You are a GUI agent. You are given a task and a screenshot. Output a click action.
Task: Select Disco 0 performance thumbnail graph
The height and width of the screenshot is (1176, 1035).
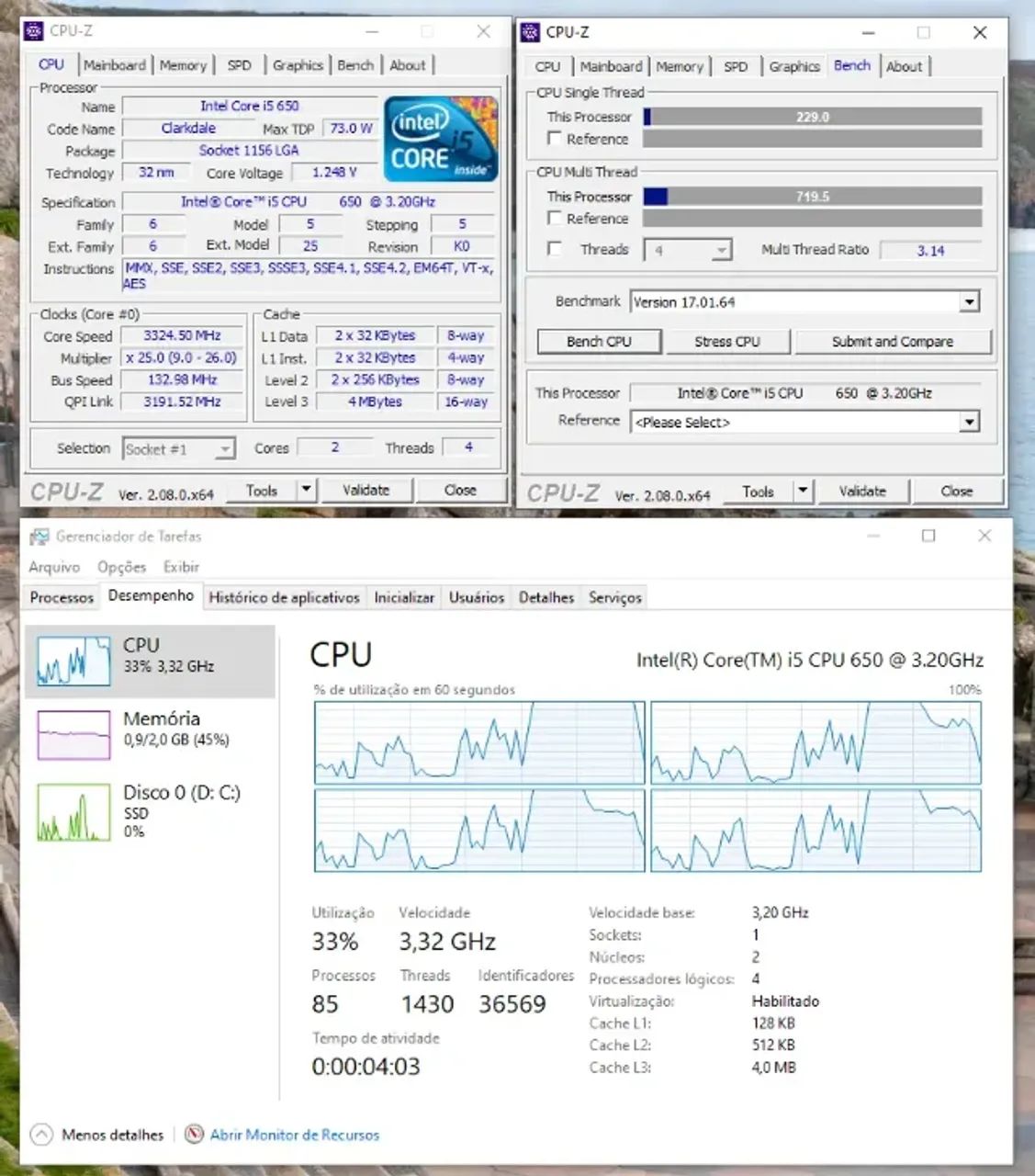coord(73,813)
